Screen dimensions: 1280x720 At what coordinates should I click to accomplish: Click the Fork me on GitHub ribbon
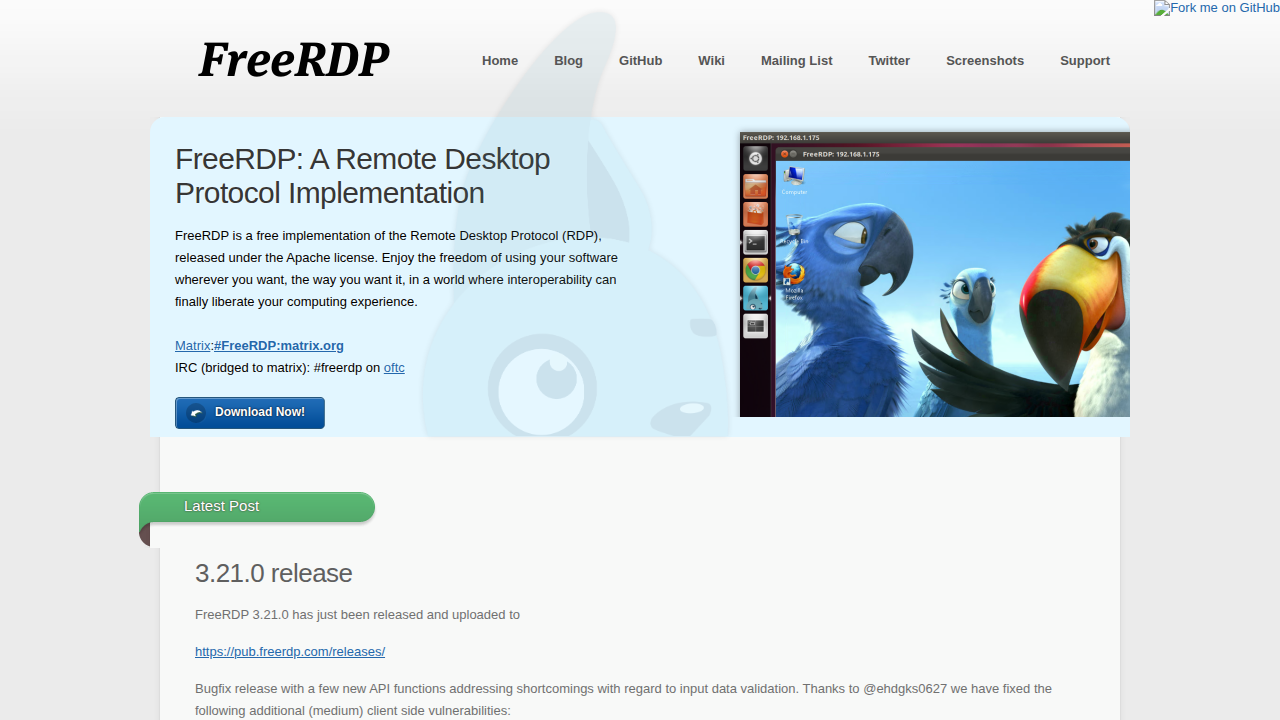[1216, 8]
